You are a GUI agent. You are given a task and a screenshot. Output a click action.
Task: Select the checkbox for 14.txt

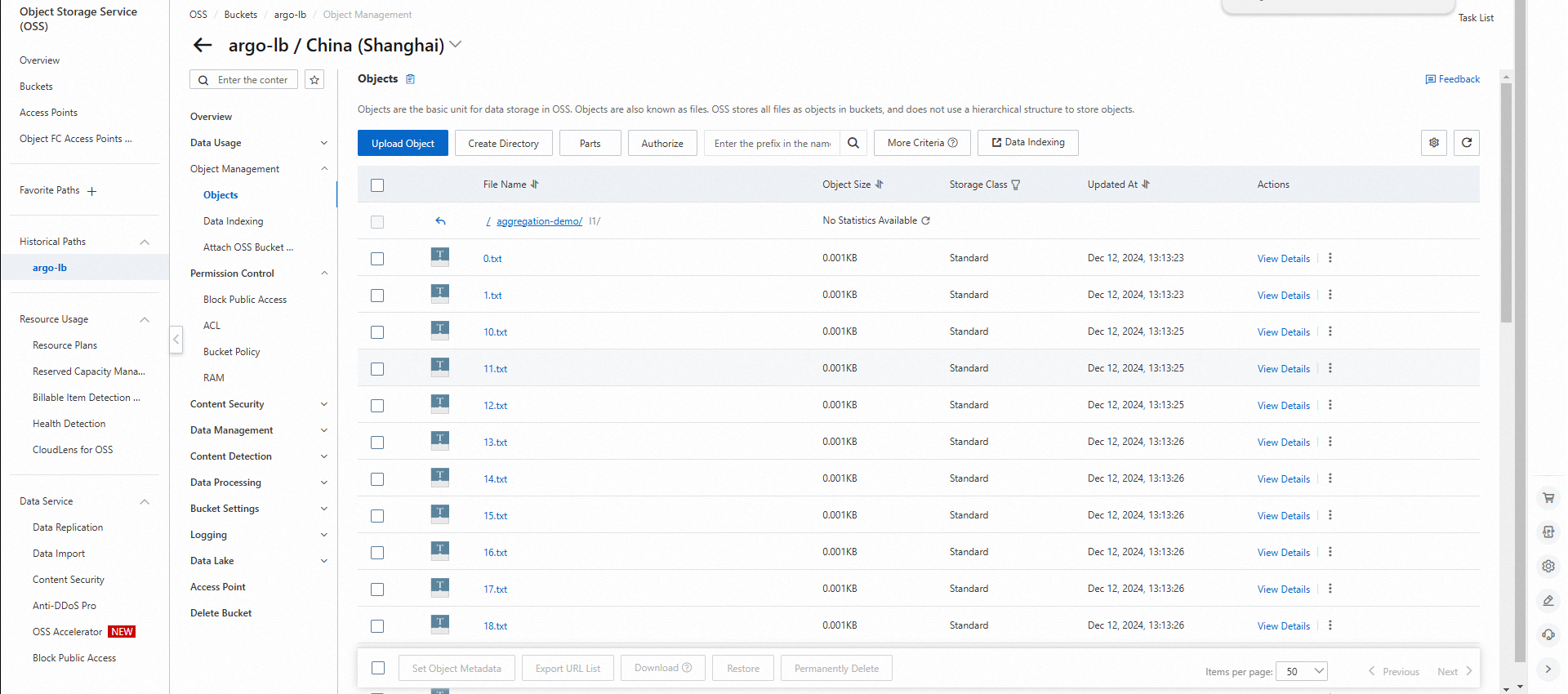tap(377, 479)
